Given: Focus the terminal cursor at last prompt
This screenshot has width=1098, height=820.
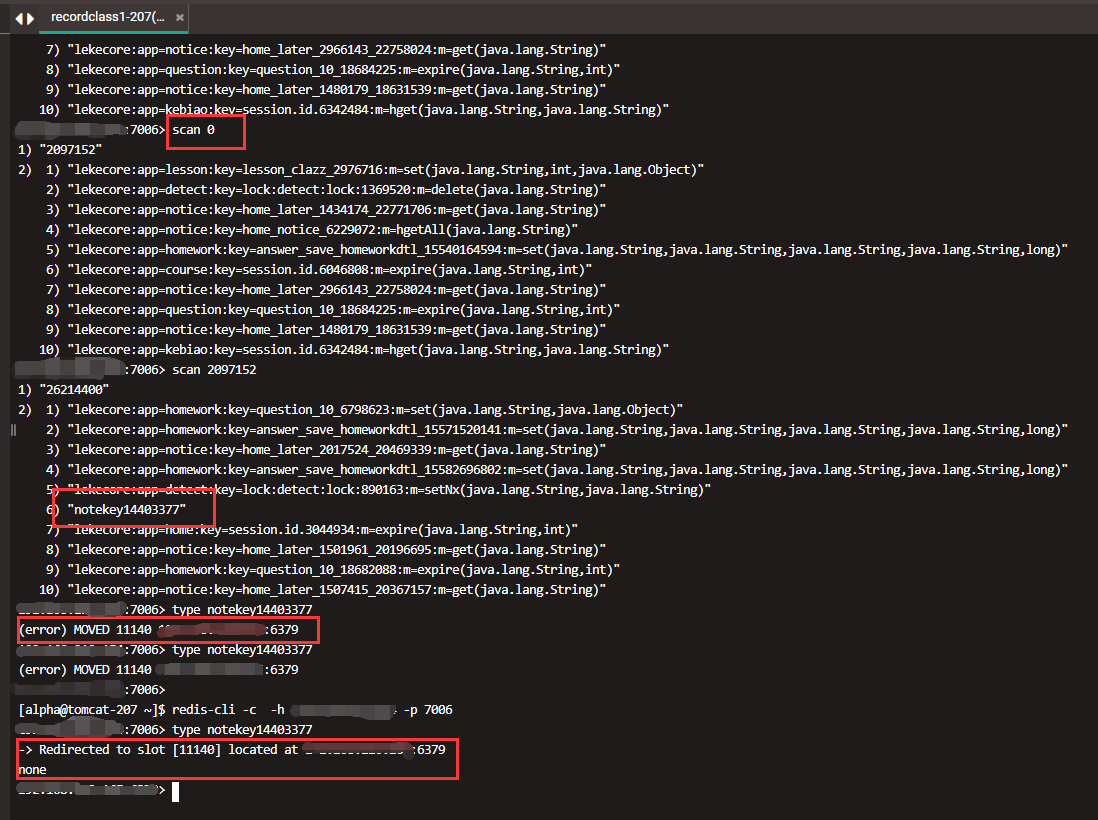Looking at the screenshot, I should click(x=175, y=791).
